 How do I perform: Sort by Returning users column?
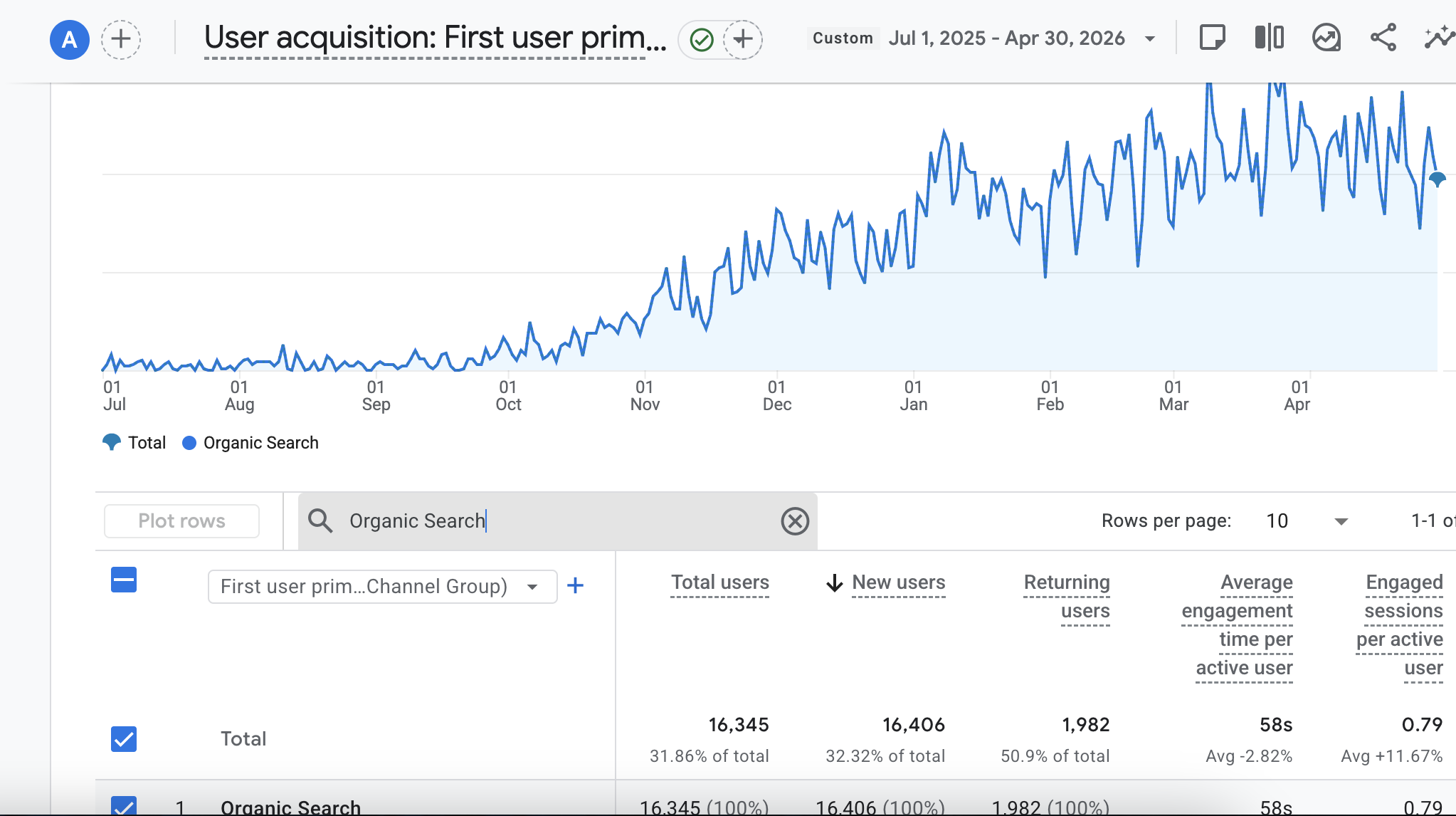[1067, 597]
